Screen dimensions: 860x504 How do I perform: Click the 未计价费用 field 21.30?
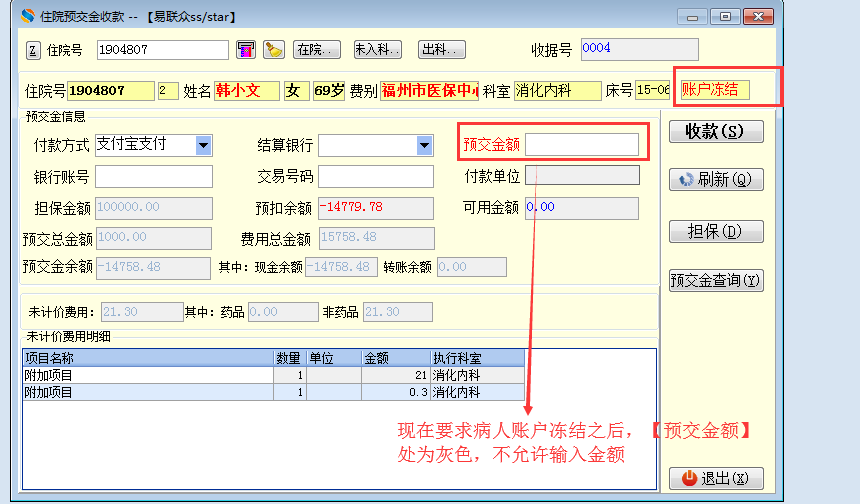click(142, 312)
